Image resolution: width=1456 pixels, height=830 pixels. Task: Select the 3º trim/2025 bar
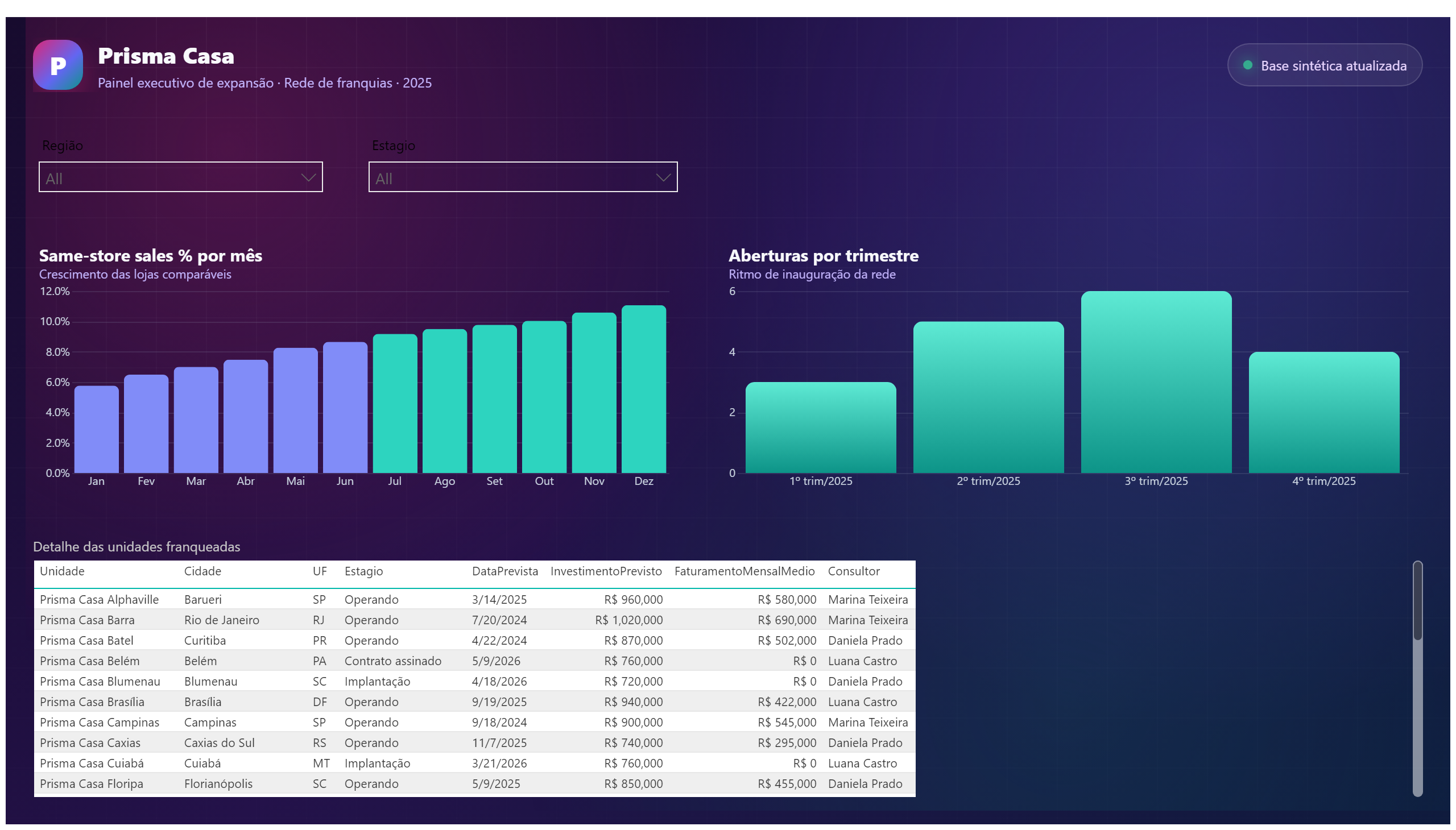pyautogui.click(x=1156, y=383)
